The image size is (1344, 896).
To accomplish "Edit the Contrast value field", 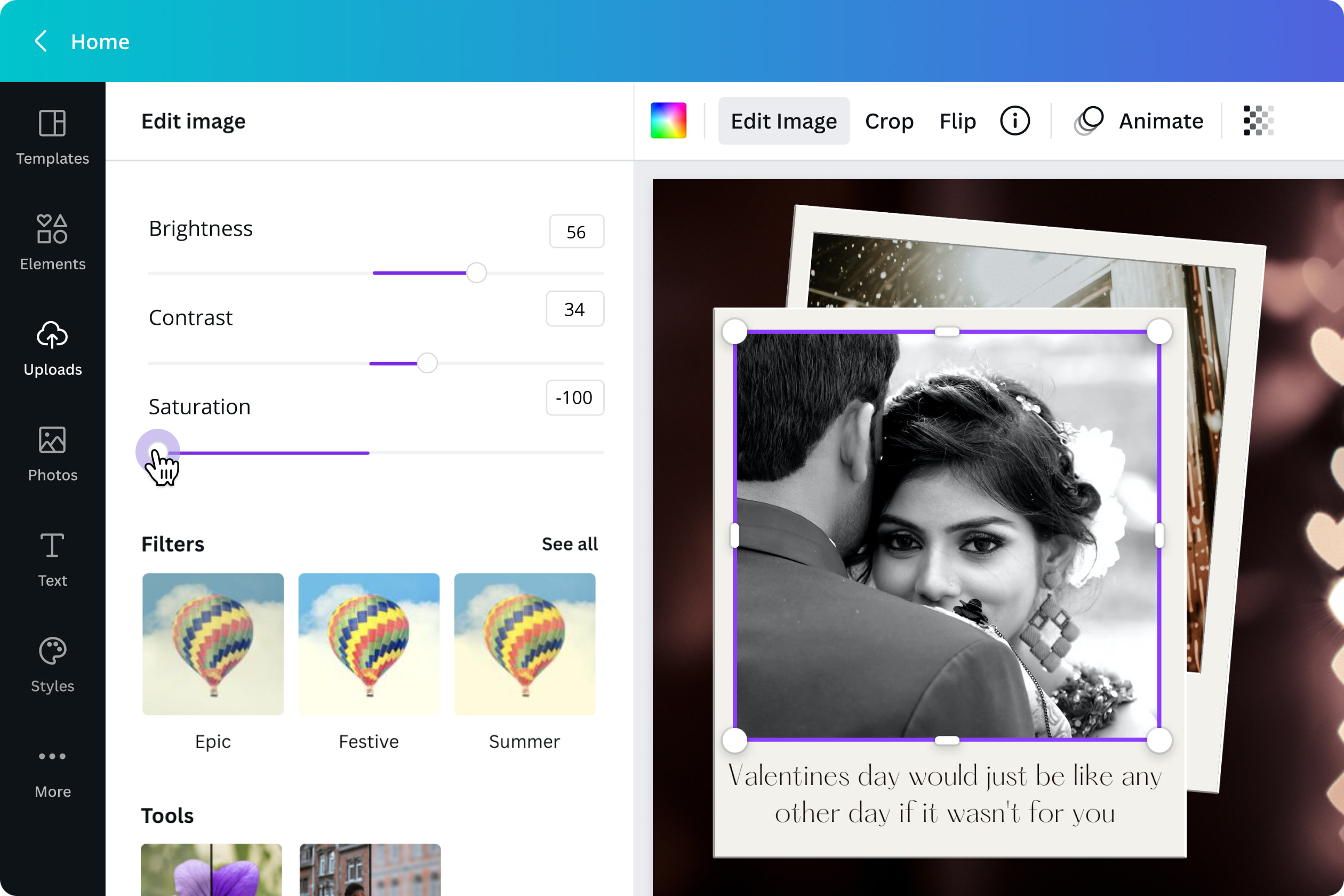I will click(x=575, y=309).
